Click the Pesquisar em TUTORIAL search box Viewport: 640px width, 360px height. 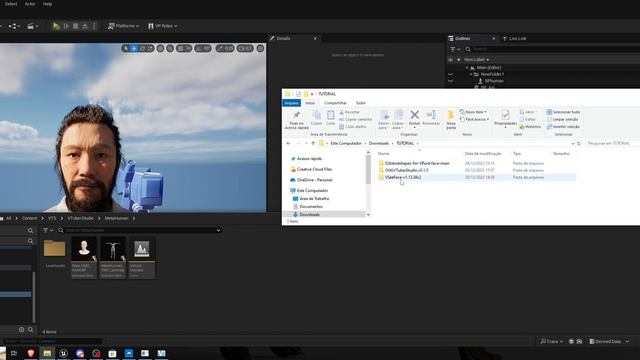click(612, 144)
